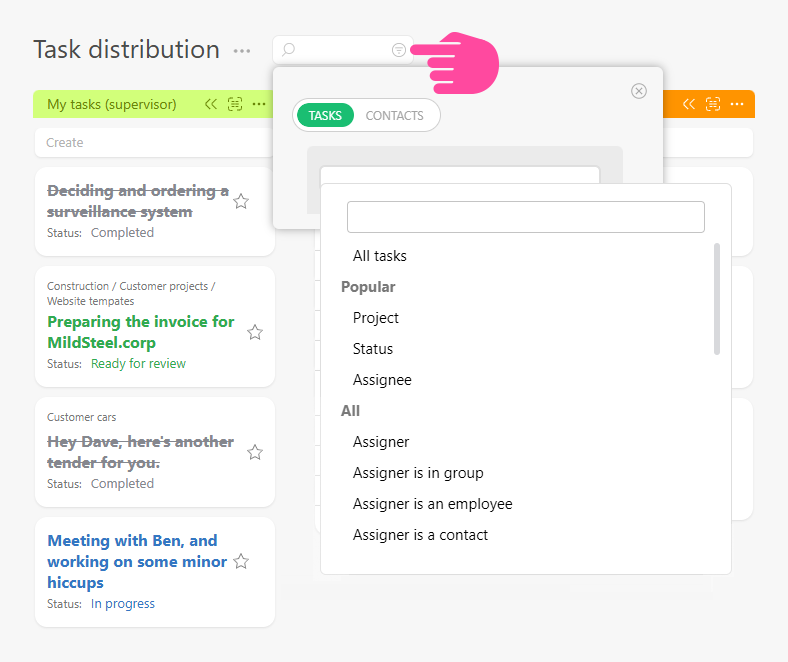
Task: Collapse the My tasks (supervisor) column
Action: pyautogui.click(x=211, y=104)
